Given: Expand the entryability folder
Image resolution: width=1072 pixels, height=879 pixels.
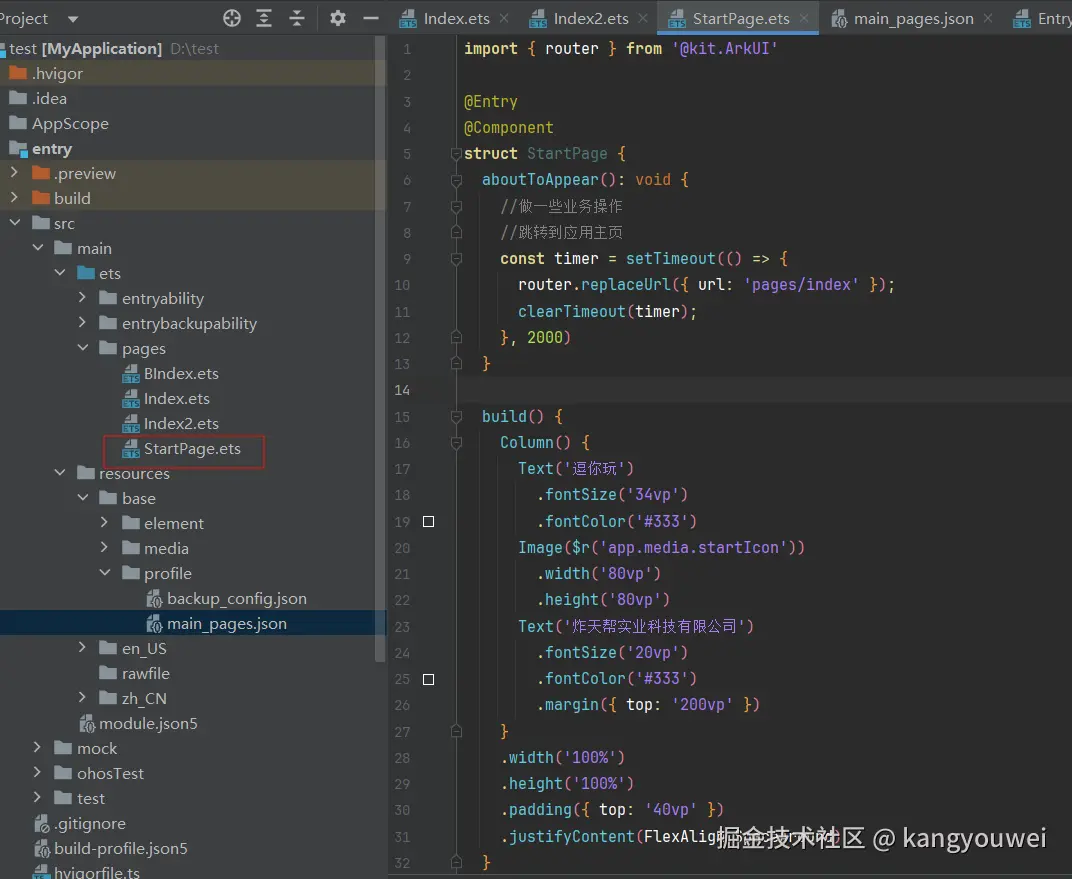Looking at the screenshot, I should [x=83, y=298].
